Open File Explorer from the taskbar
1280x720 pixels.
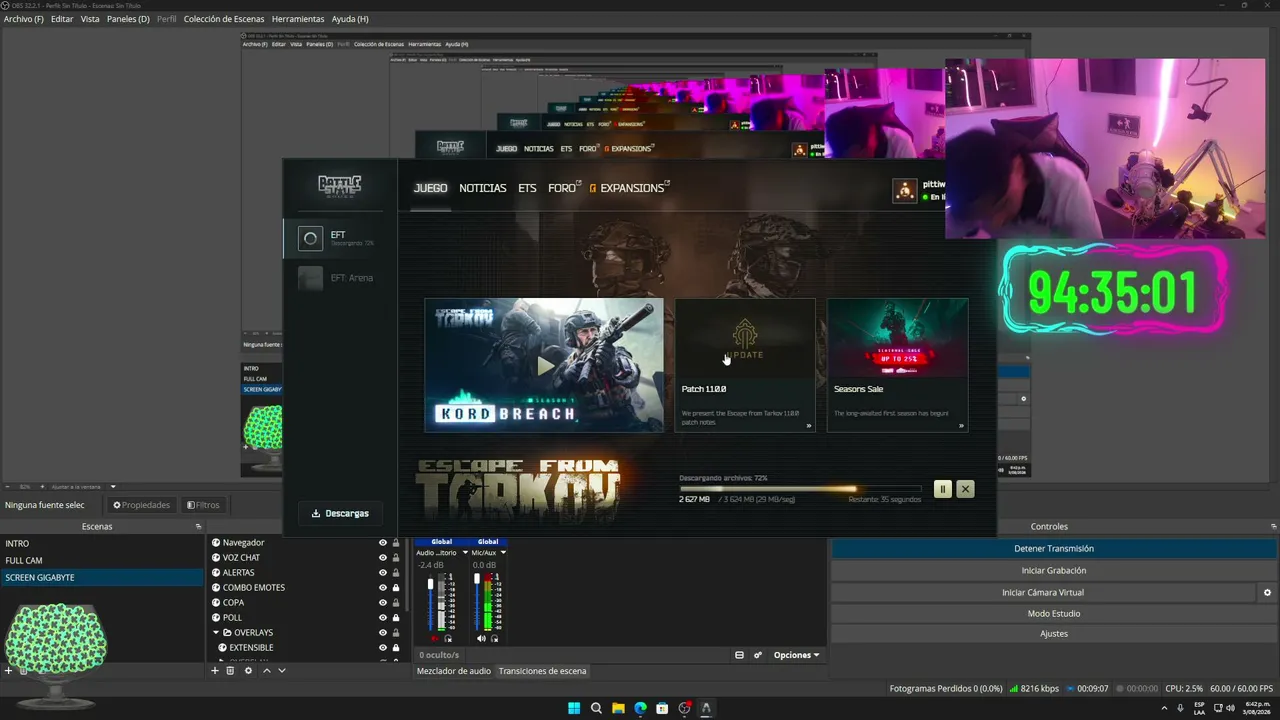[x=618, y=708]
